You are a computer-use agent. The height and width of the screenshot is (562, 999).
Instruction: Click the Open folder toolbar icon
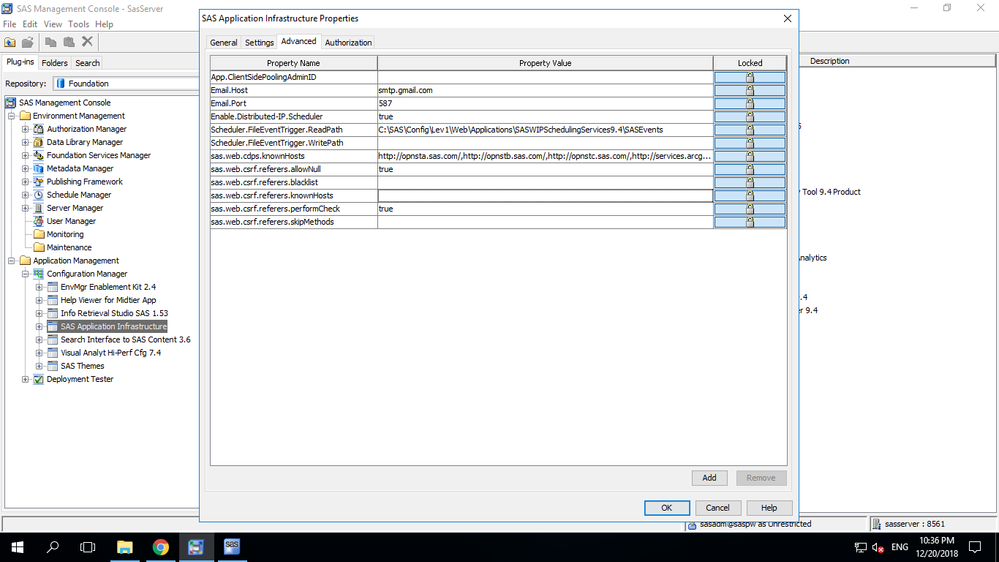pyautogui.click(x=27, y=42)
